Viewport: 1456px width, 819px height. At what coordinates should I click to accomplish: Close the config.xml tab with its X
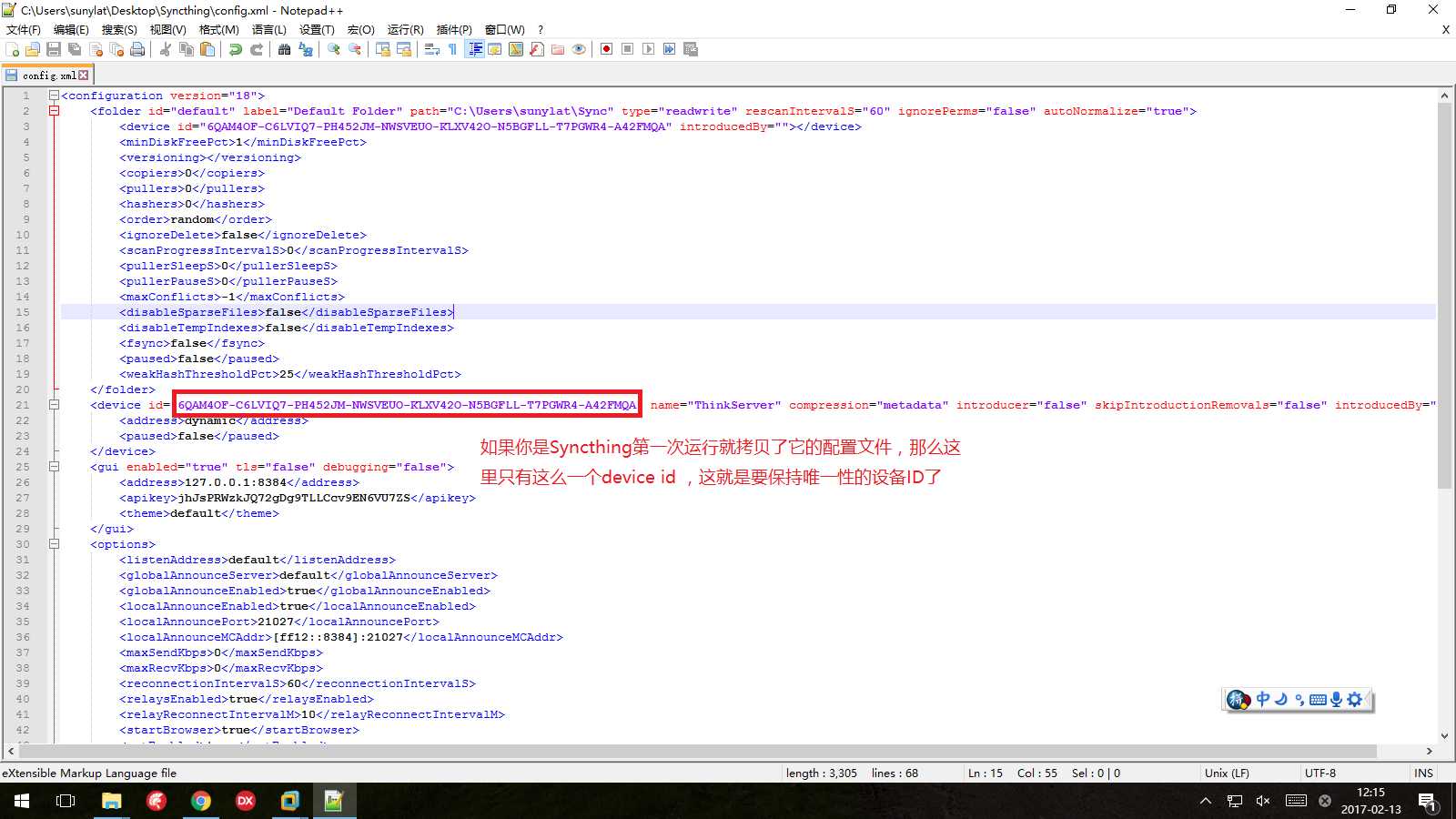(84, 76)
